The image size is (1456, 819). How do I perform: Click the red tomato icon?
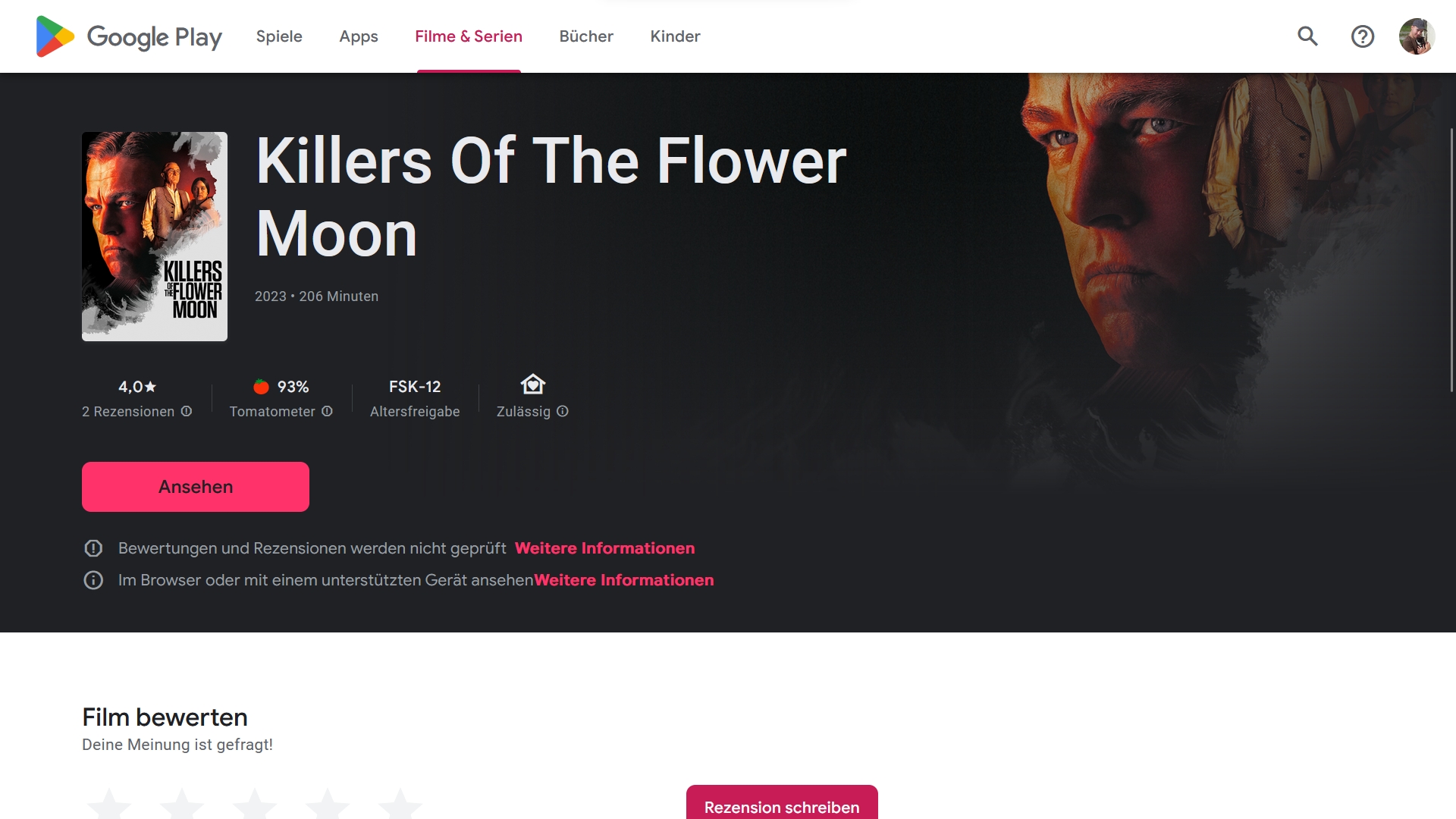[261, 387]
